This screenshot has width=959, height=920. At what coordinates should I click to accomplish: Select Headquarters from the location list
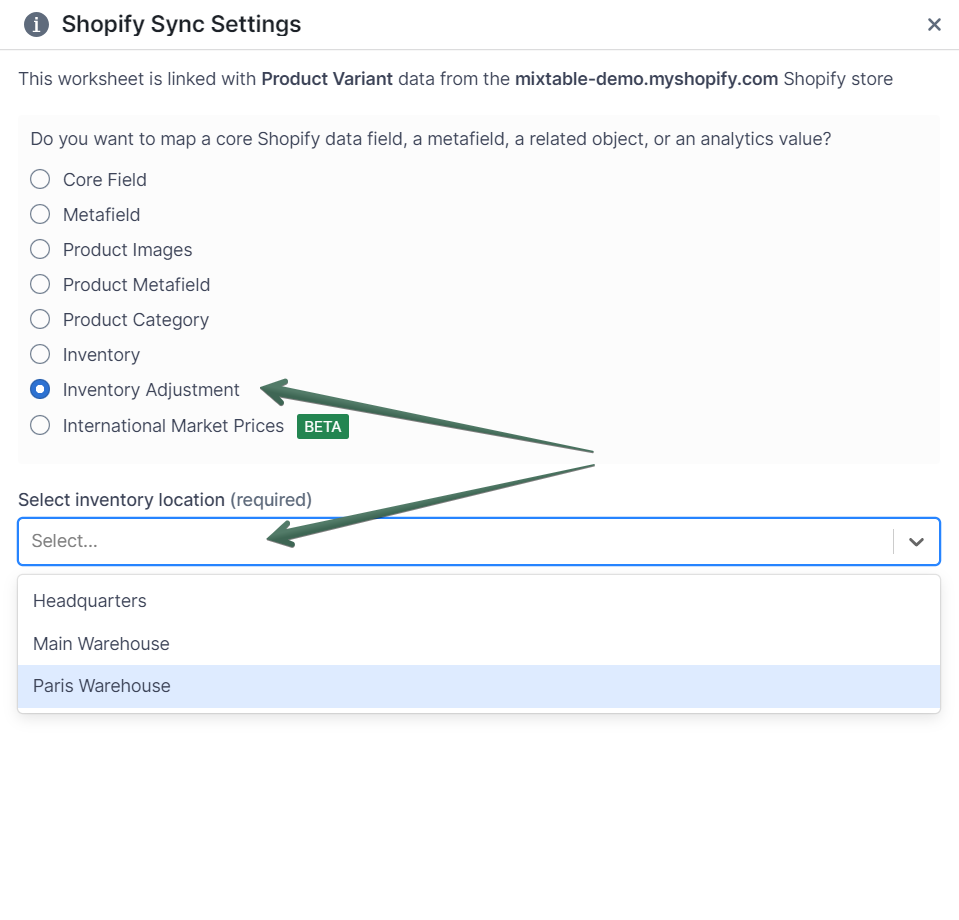coord(89,601)
